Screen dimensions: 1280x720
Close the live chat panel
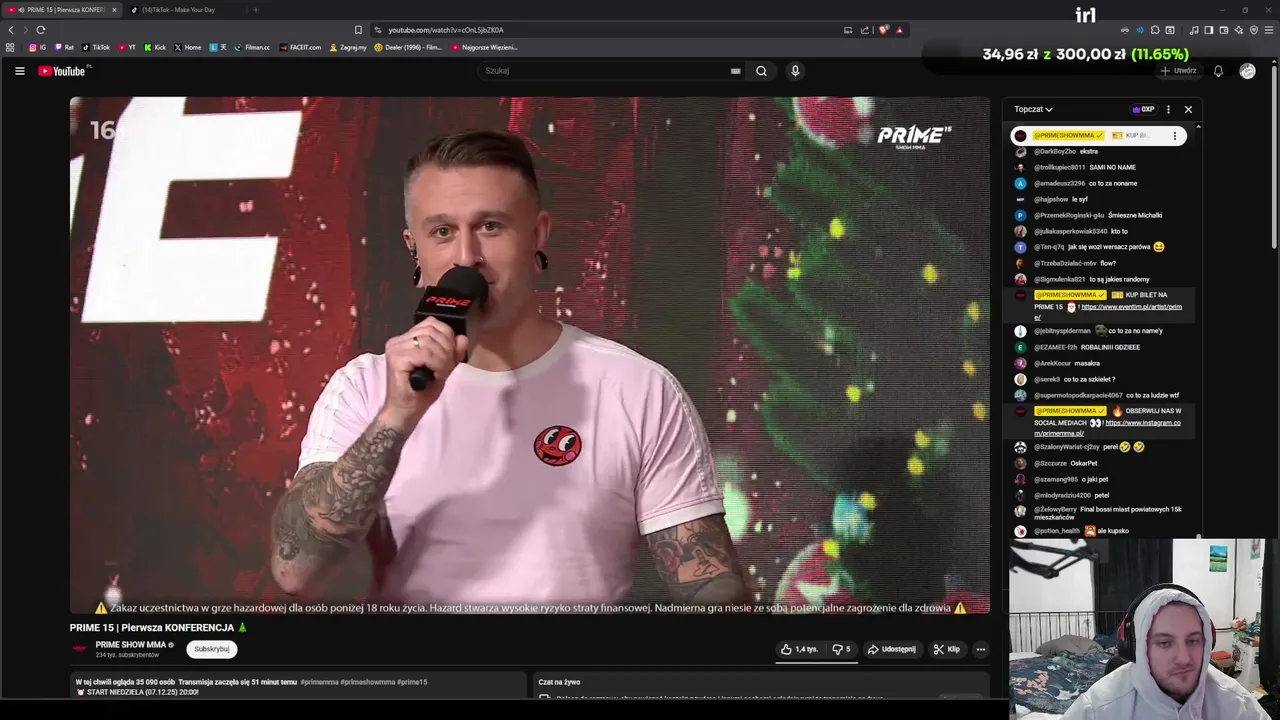coord(1188,109)
